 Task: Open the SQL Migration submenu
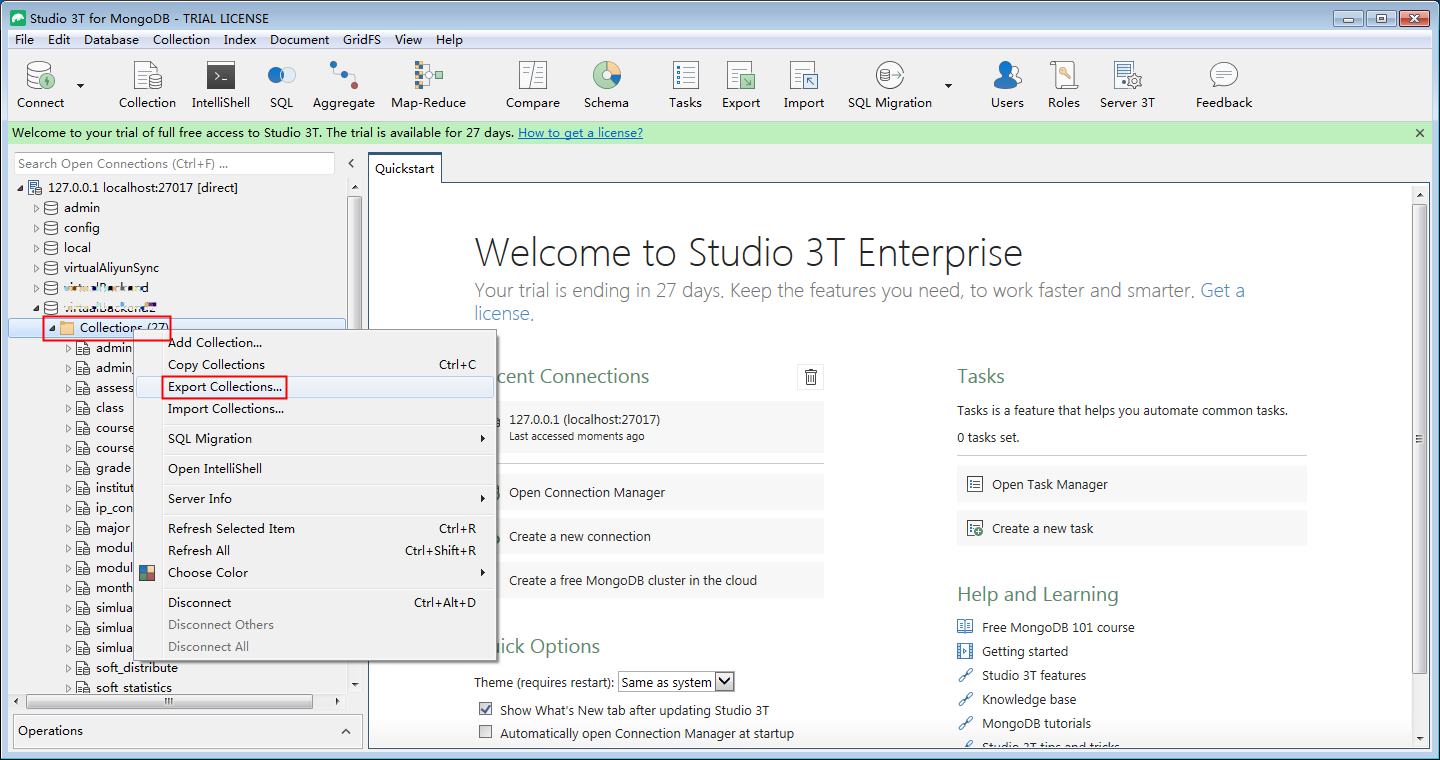tap(315, 439)
